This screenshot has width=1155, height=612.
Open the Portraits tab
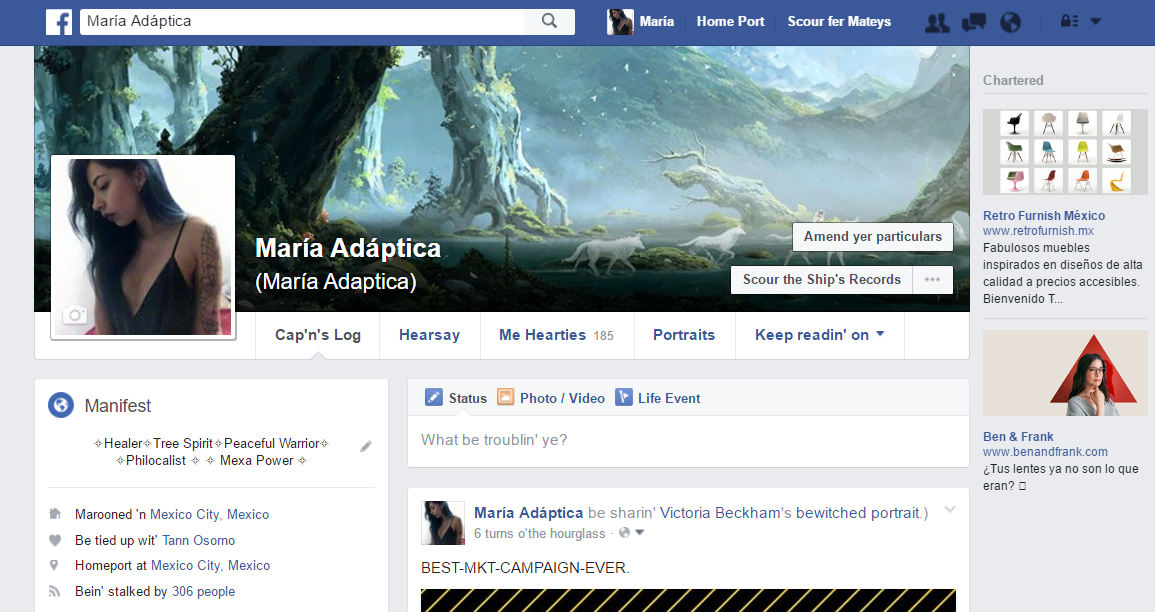[684, 335]
